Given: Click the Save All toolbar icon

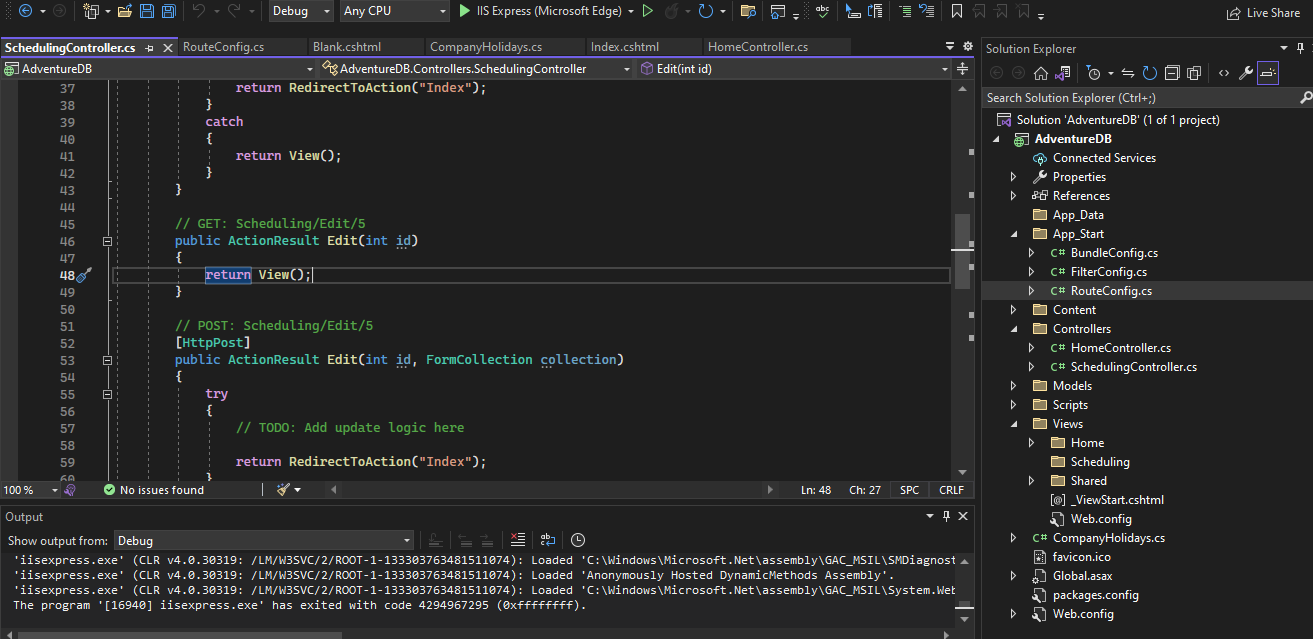Looking at the screenshot, I should pos(168,12).
